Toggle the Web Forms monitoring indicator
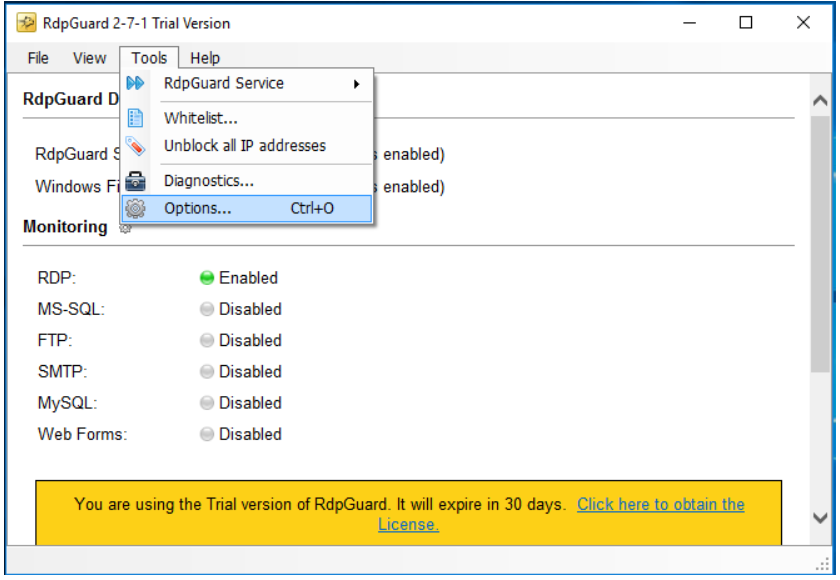Image resolution: width=840 pixels, height=580 pixels. coord(207,434)
